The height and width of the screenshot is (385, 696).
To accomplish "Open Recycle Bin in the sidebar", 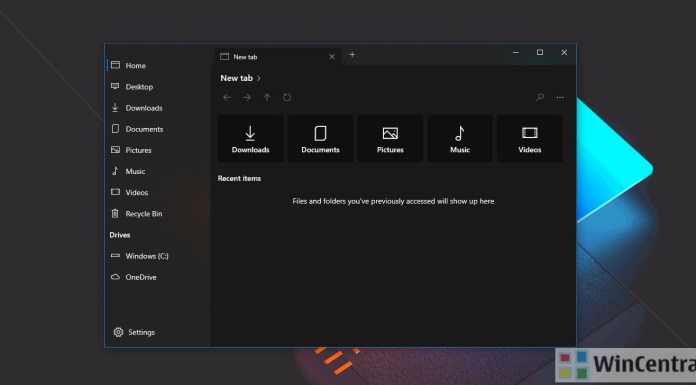I will pos(158,214).
